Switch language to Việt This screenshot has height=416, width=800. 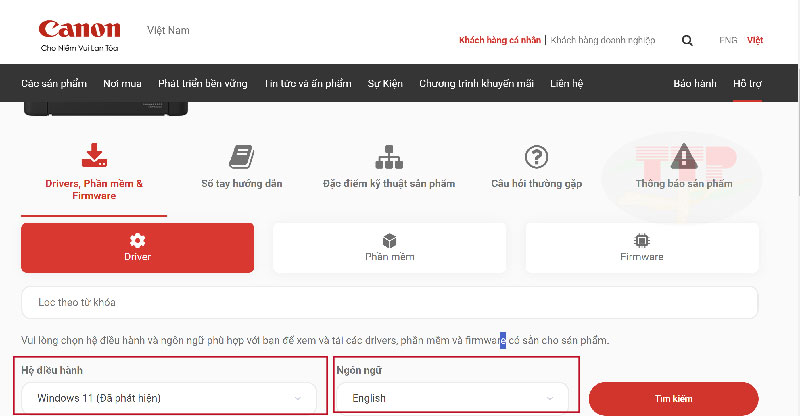tap(755, 40)
